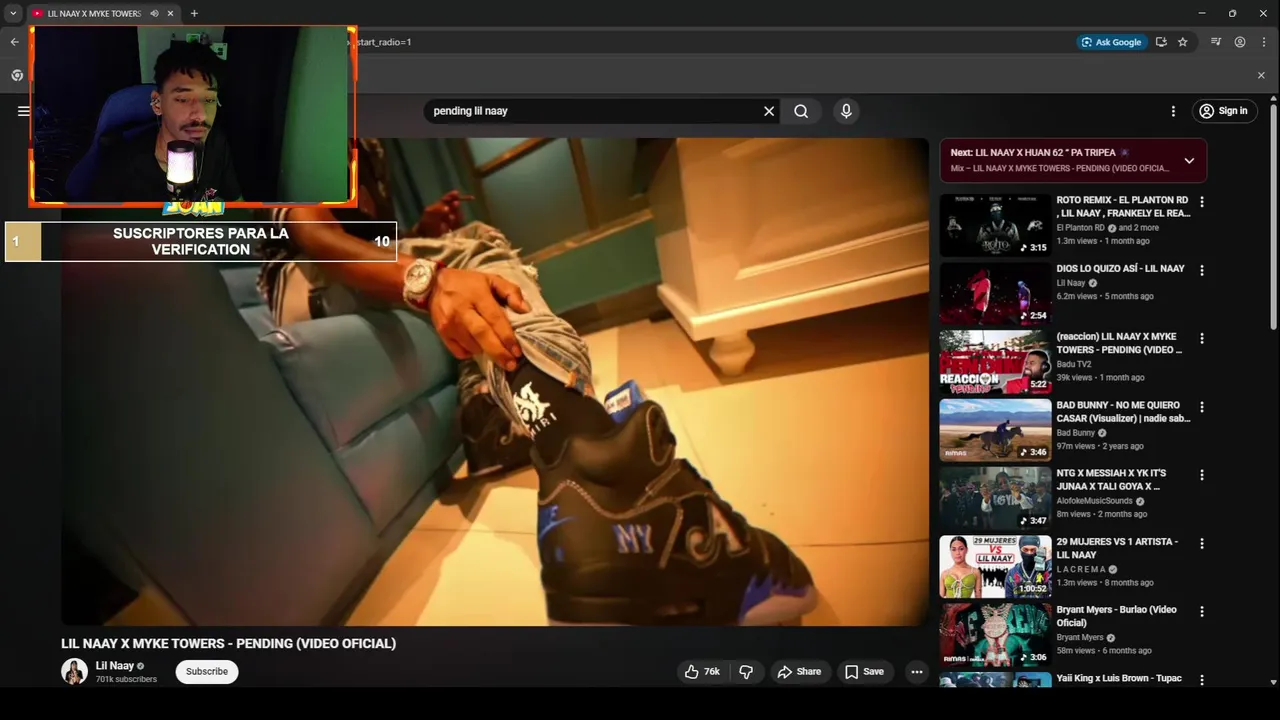This screenshot has width=1280, height=720.
Task: Open Bryant Myers - Burlao video title
Action: pos(1116,616)
